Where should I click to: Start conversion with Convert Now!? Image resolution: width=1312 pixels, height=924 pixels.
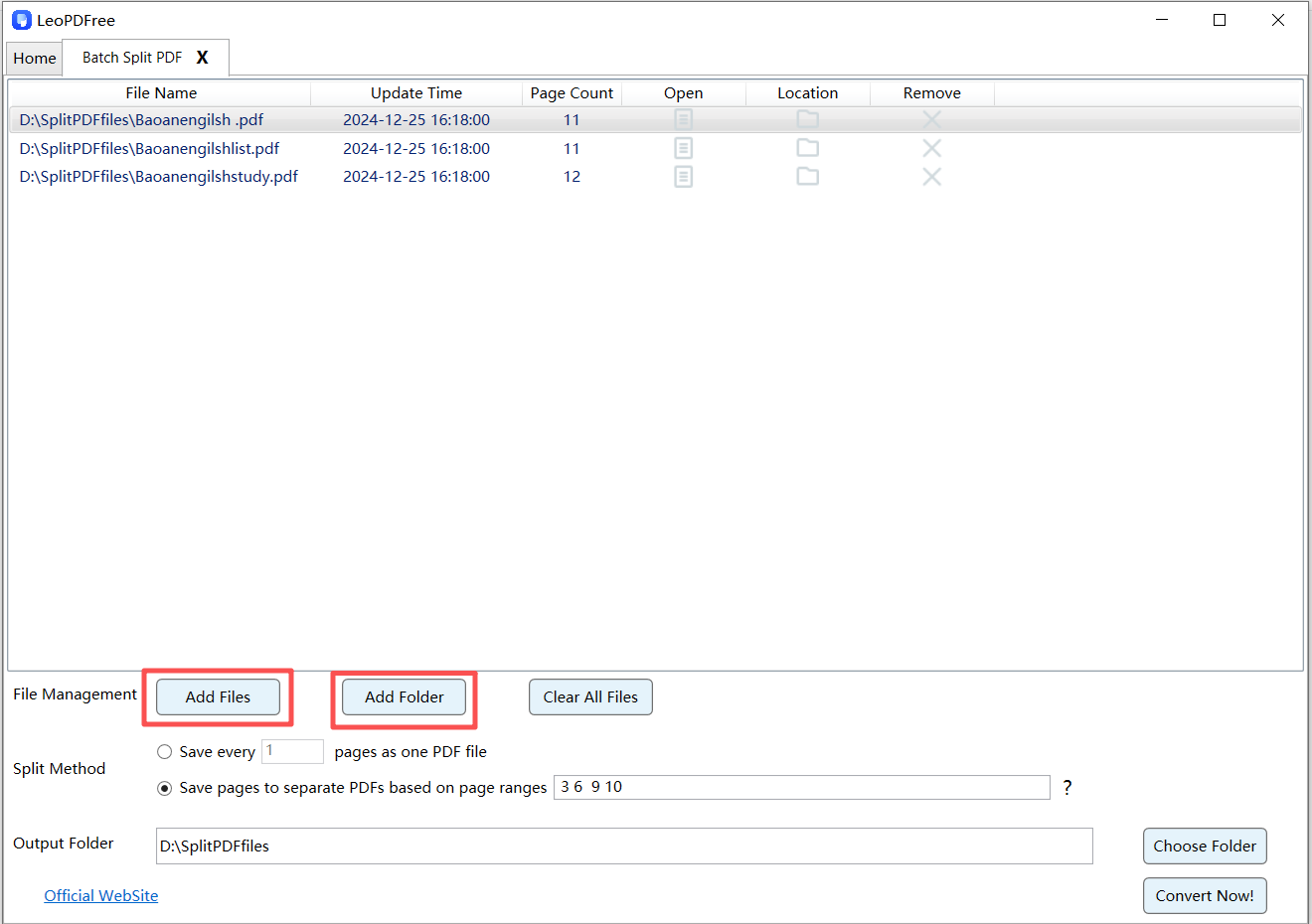tap(1205, 895)
